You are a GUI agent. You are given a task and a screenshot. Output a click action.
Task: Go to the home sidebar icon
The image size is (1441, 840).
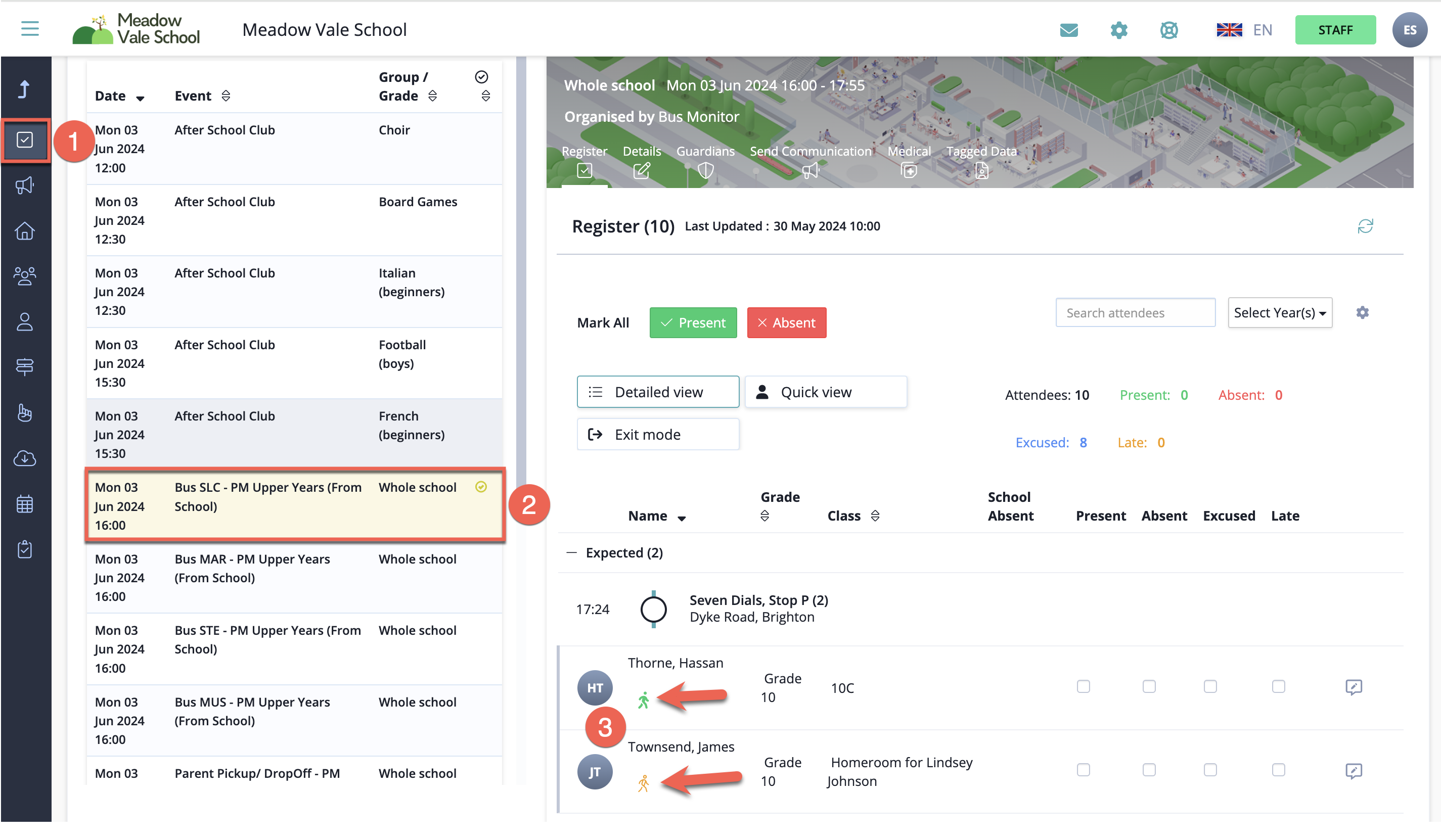pos(25,231)
